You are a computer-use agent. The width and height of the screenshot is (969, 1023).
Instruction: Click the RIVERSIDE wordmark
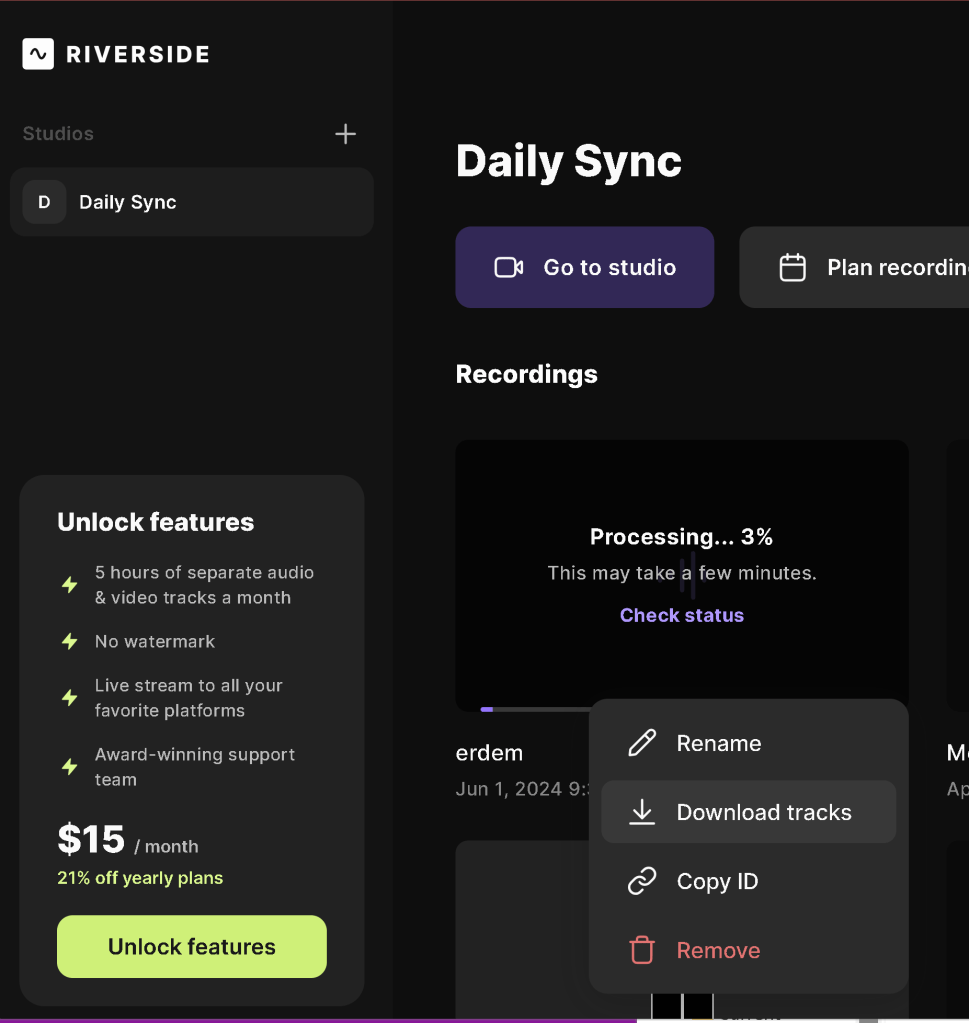coord(138,54)
